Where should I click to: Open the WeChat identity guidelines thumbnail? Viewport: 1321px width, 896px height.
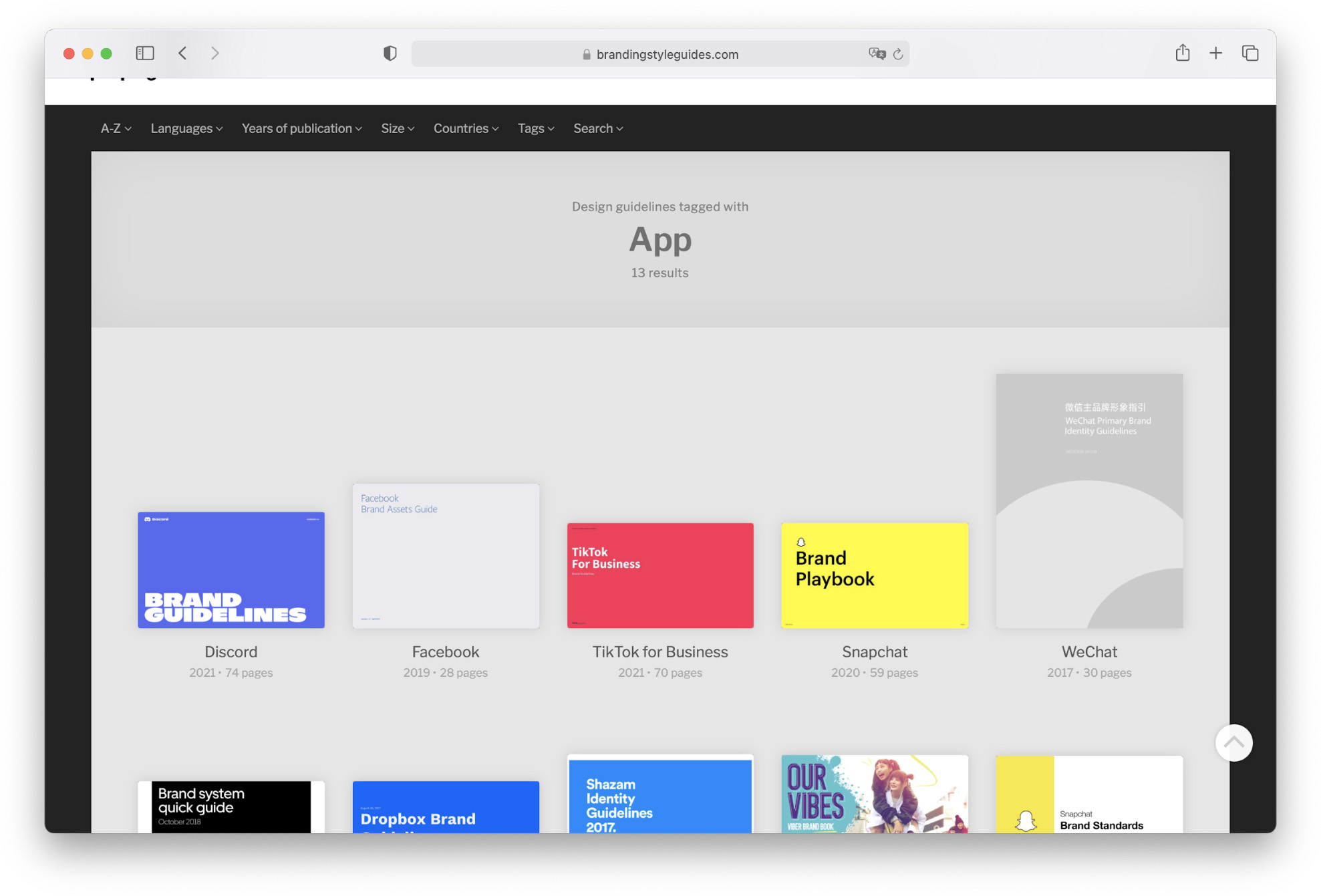1089,500
